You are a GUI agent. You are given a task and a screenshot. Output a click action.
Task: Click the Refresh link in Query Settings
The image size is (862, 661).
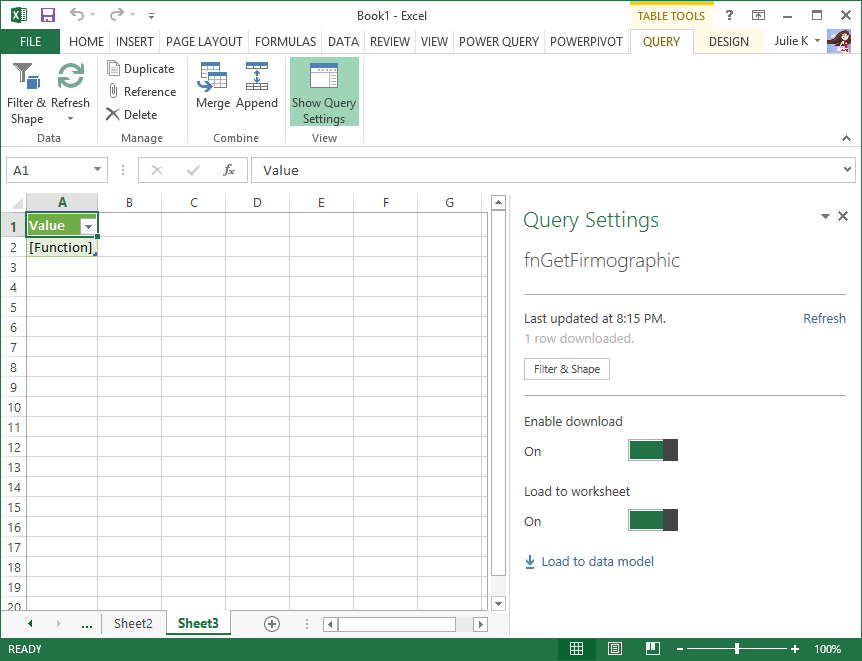(x=824, y=318)
